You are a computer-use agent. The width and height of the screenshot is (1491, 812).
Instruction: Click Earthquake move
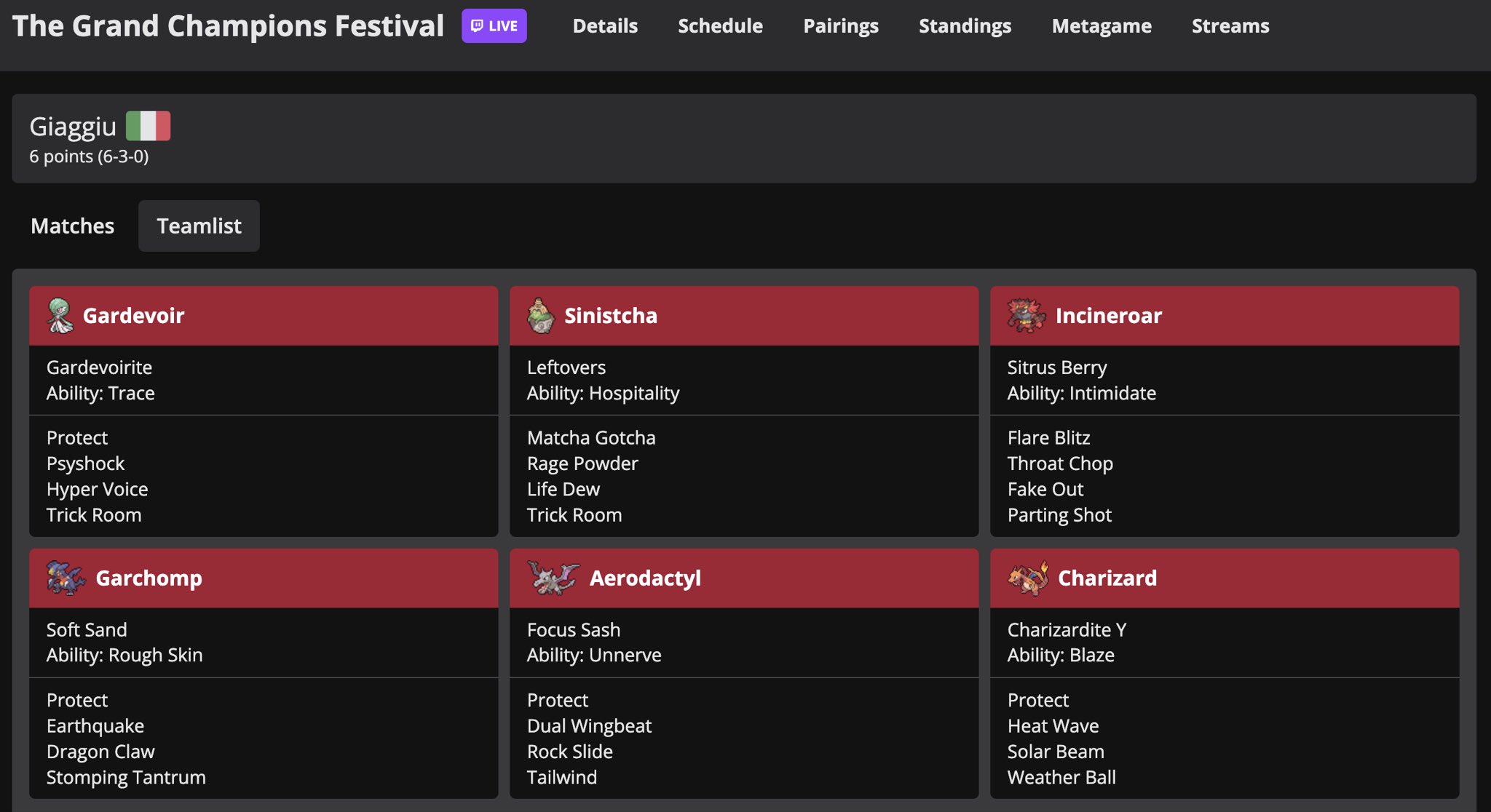click(95, 726)
